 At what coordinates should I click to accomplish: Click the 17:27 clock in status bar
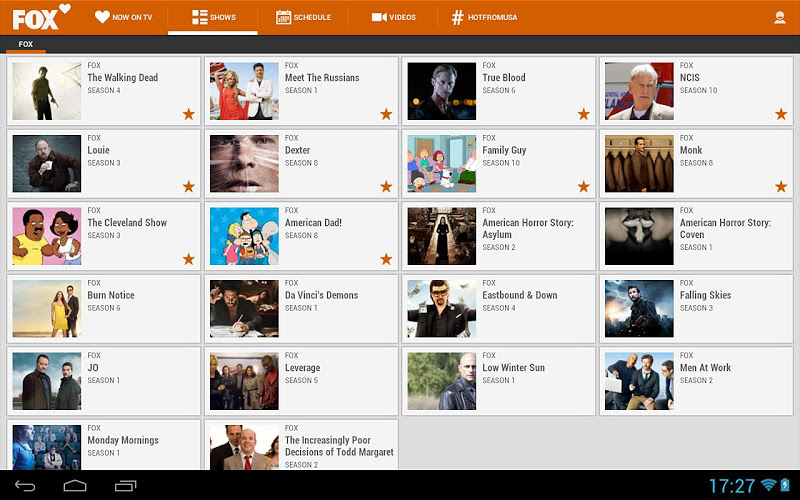tap(732, 485)
